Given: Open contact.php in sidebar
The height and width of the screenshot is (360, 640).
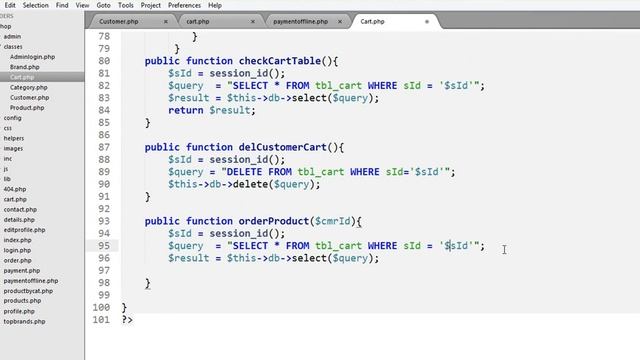Looking at the screenshot, I should pyautogui.click(x=20, y=209).
